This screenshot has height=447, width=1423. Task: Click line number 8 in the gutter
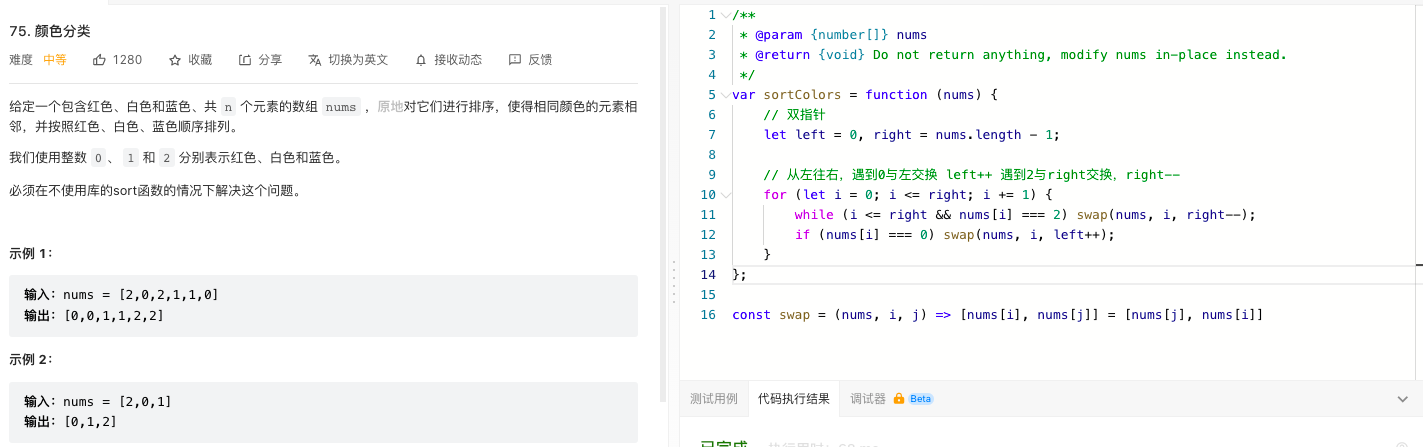[712, 155]
